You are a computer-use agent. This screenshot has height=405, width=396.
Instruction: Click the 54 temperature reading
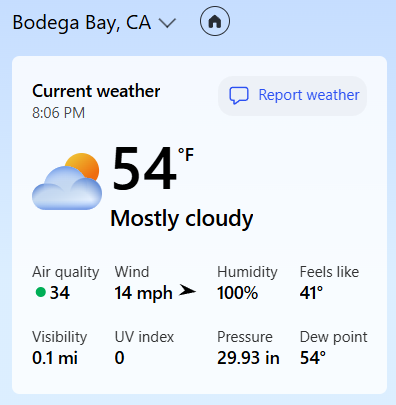pos(144,169)
